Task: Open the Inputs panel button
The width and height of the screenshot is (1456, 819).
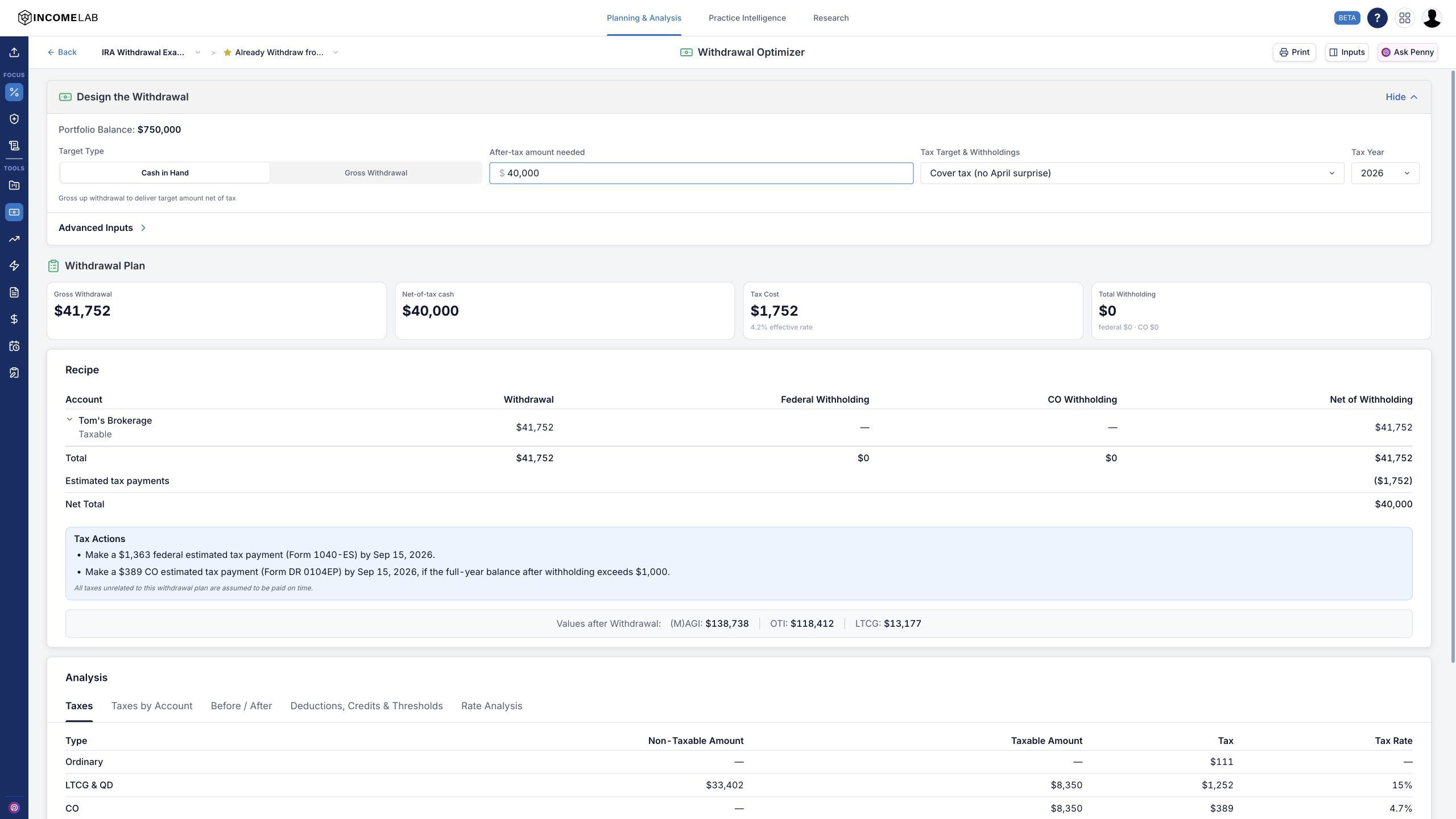Action: tap(1346, 52)
